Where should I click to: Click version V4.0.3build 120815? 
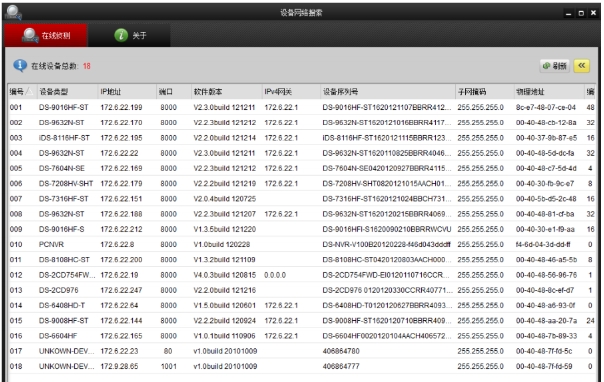[225, 275]
